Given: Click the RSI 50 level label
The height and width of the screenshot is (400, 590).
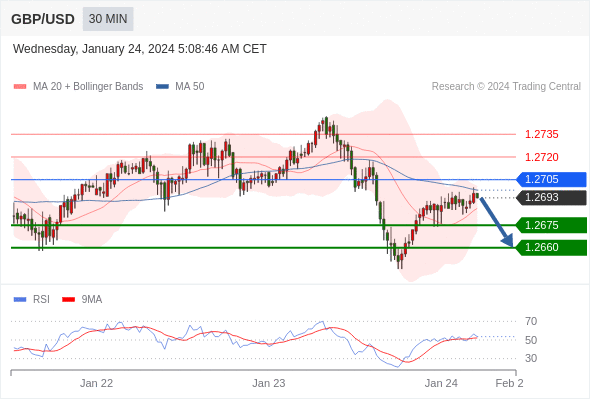Looking at the screenshot, I should (x=531, y=340).
